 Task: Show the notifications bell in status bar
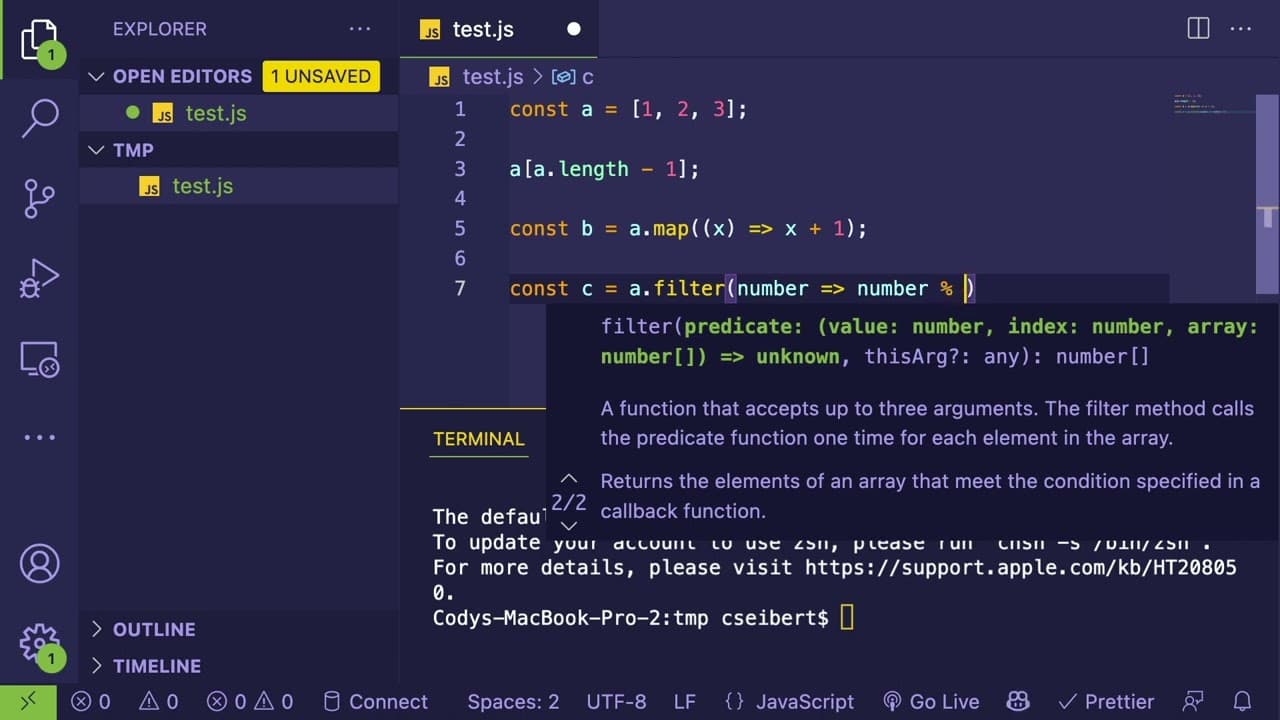[x=1242, y=701]
